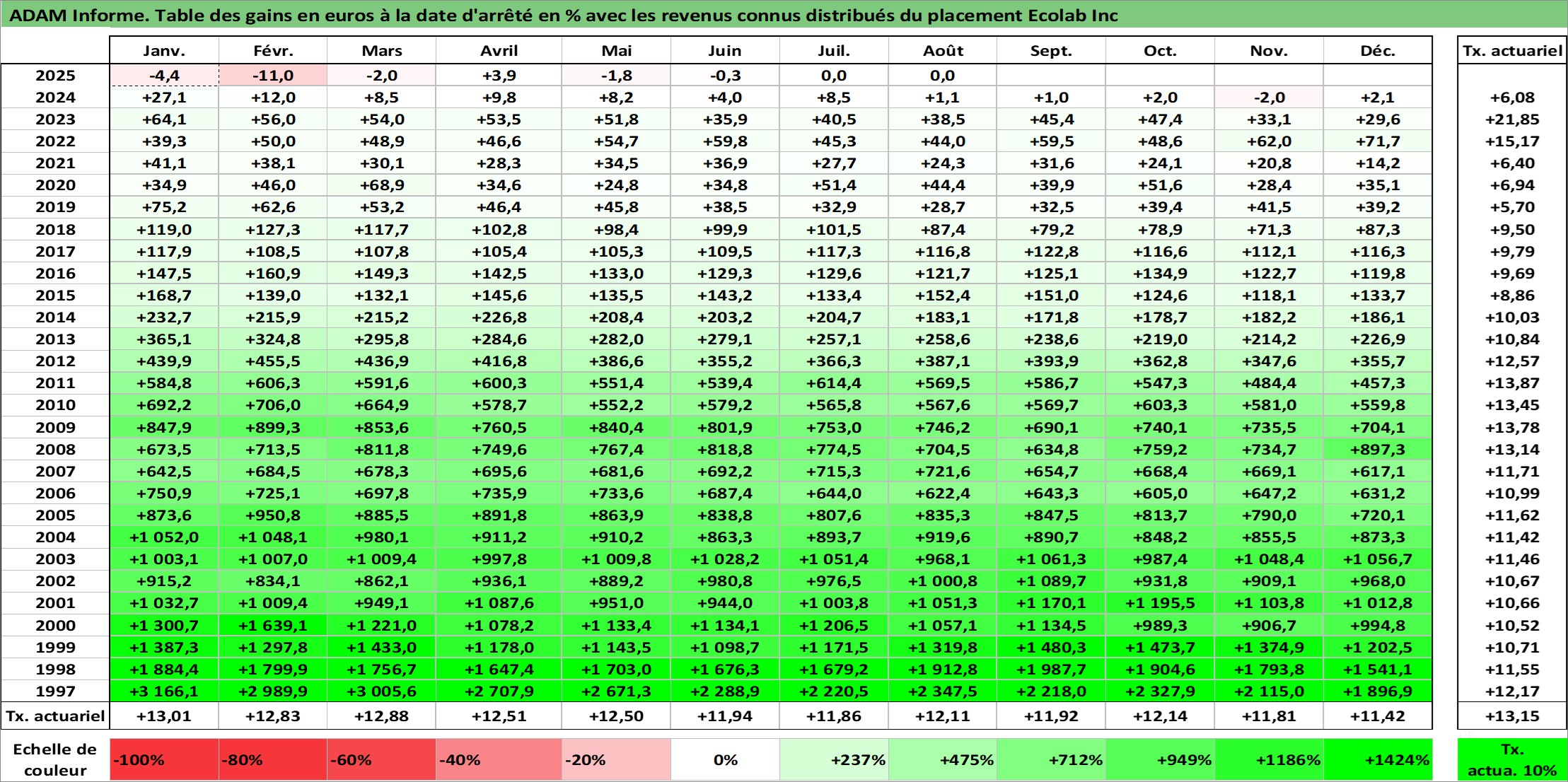Select the +1 896,9 cell in December 1997
The height and width of the screenshot is (782, 1568).
coord(1378,691)
